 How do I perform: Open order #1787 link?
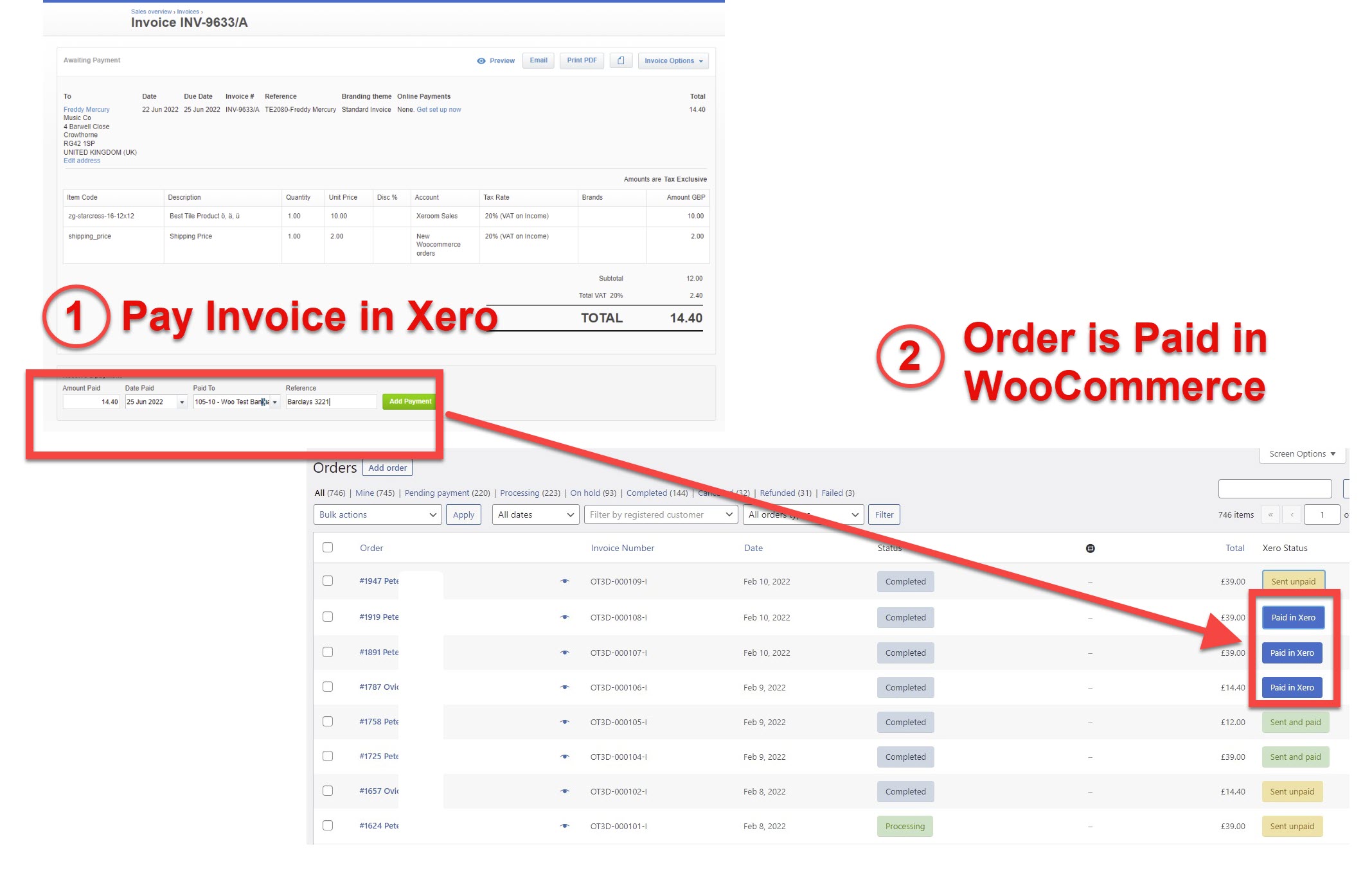379,687
